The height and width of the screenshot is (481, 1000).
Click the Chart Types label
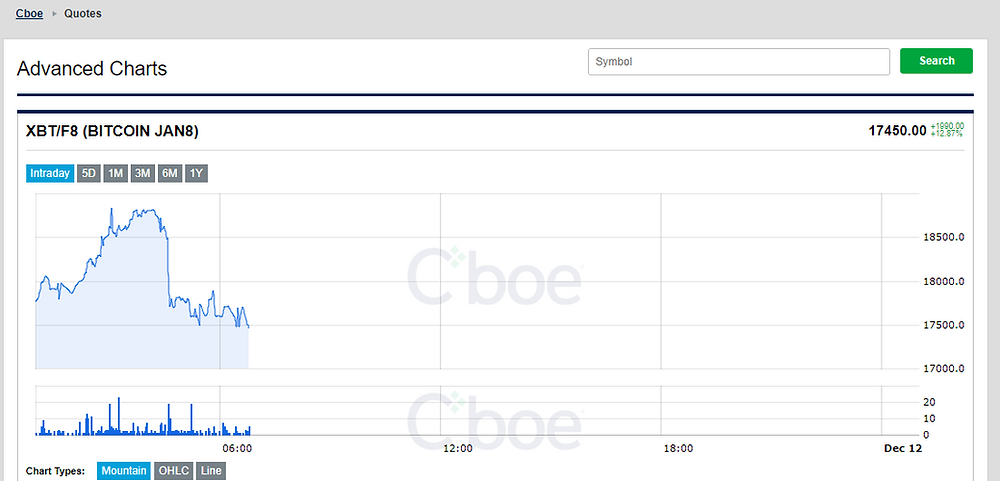55,471
